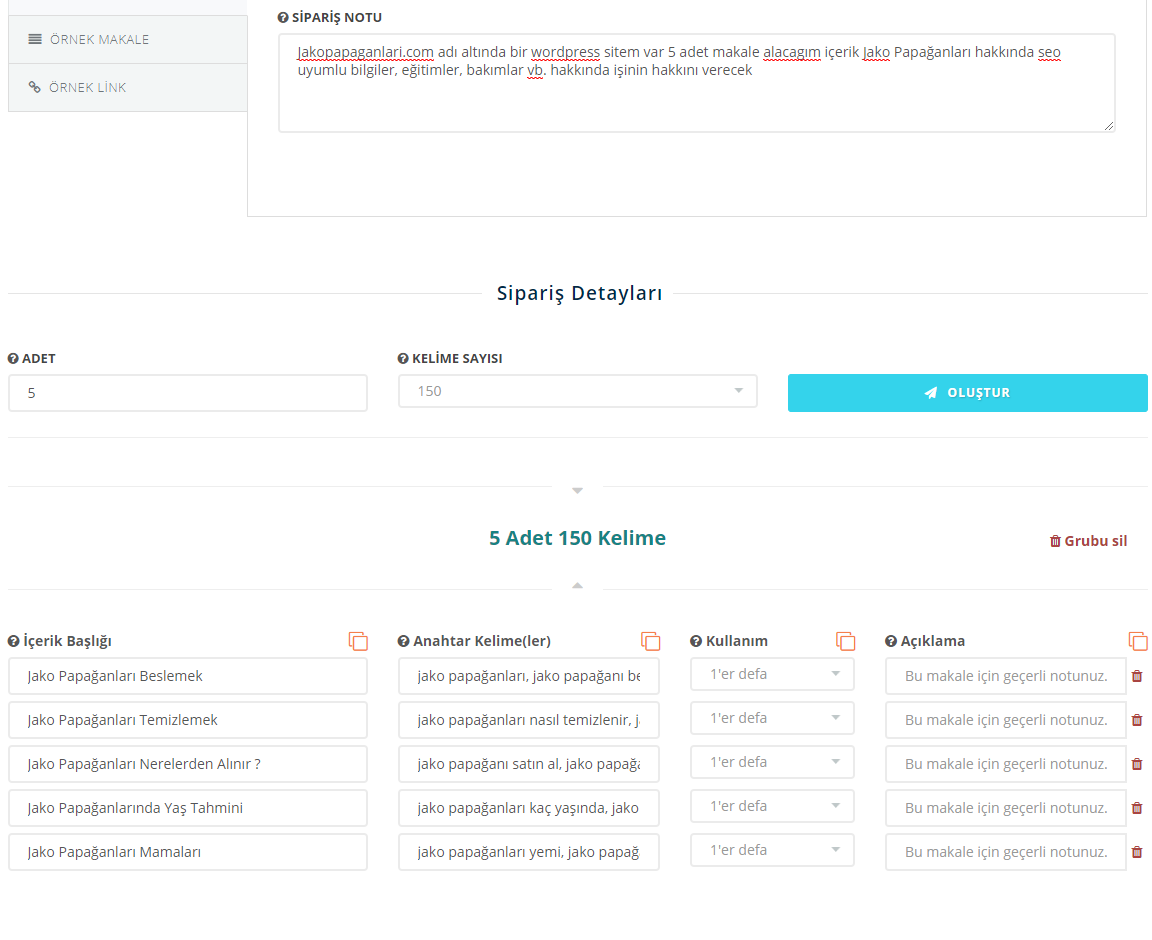1152x940 pixels.
Task: Click the paper plane icon on OLUŞTUR
Action: coord(931,393)
